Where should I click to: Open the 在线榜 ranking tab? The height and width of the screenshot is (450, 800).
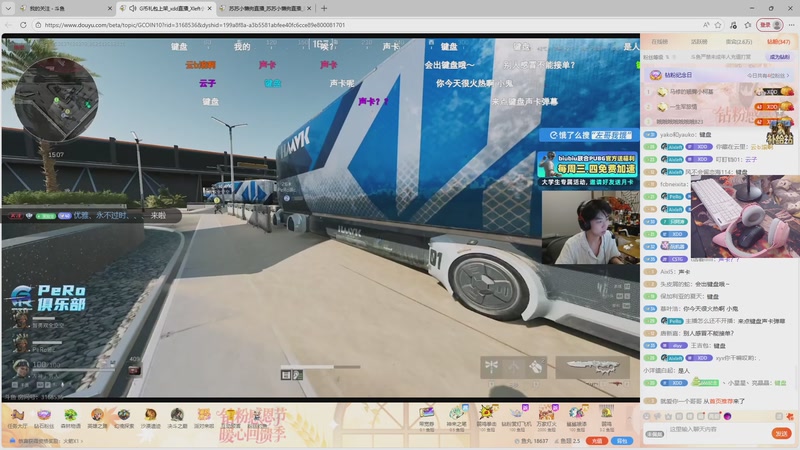point(660,41)
